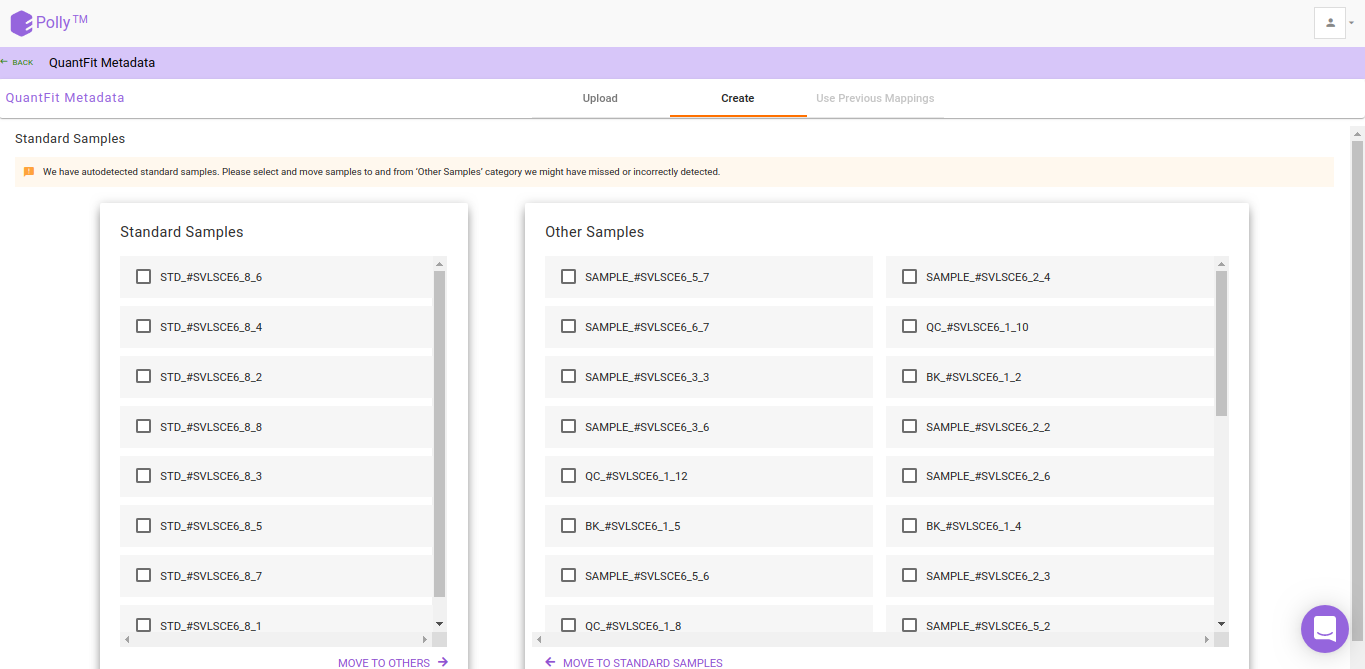This screenshot has width=1365, height=669.
Task: Check BK_#SVLSCE6_1_5 checkbox
Action: [x=568, y=525]
